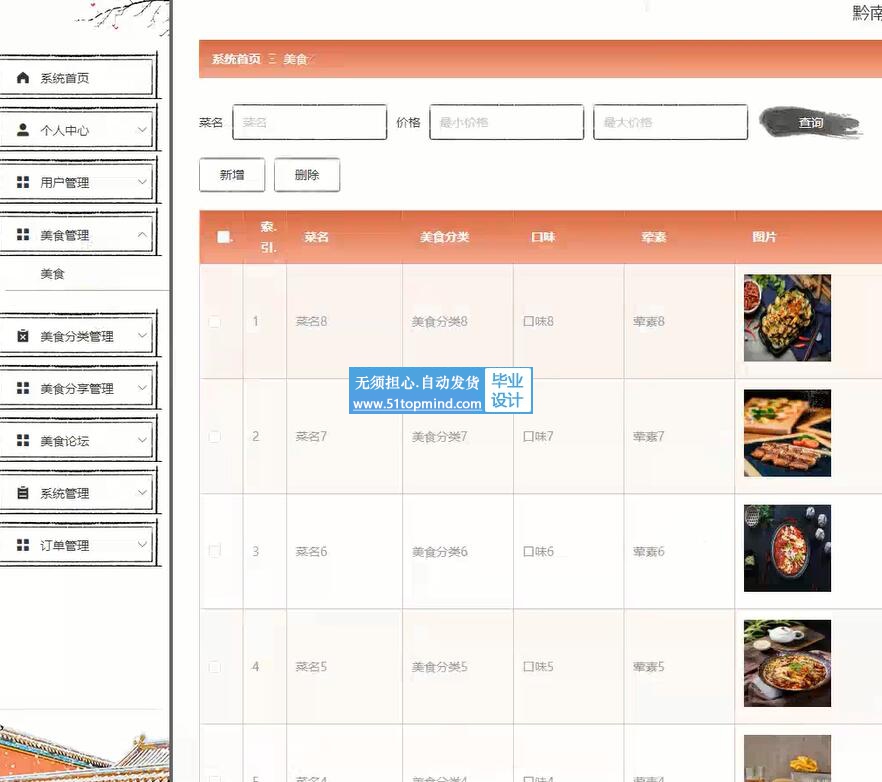Open the food image thumbnail for 菜名7

click(x=787, y=433)
